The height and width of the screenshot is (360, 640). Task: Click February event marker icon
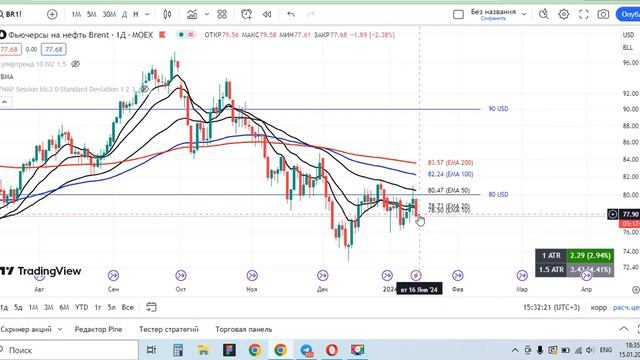point(458,276)
